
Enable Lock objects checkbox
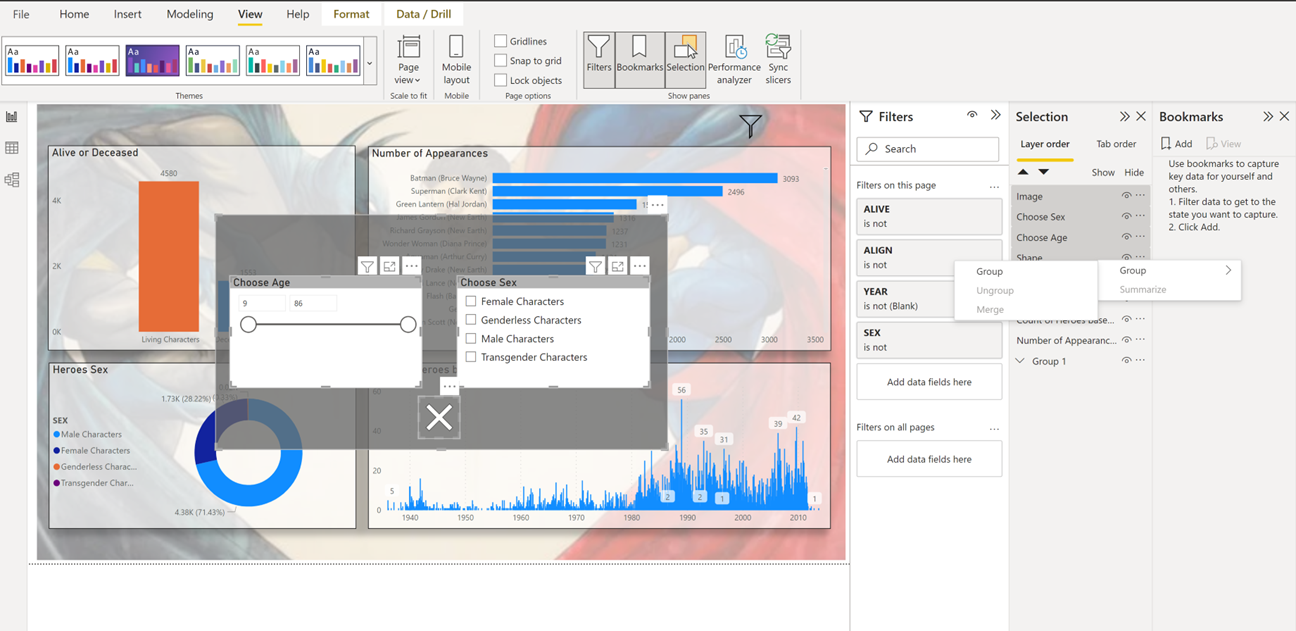tap(500, 80)
